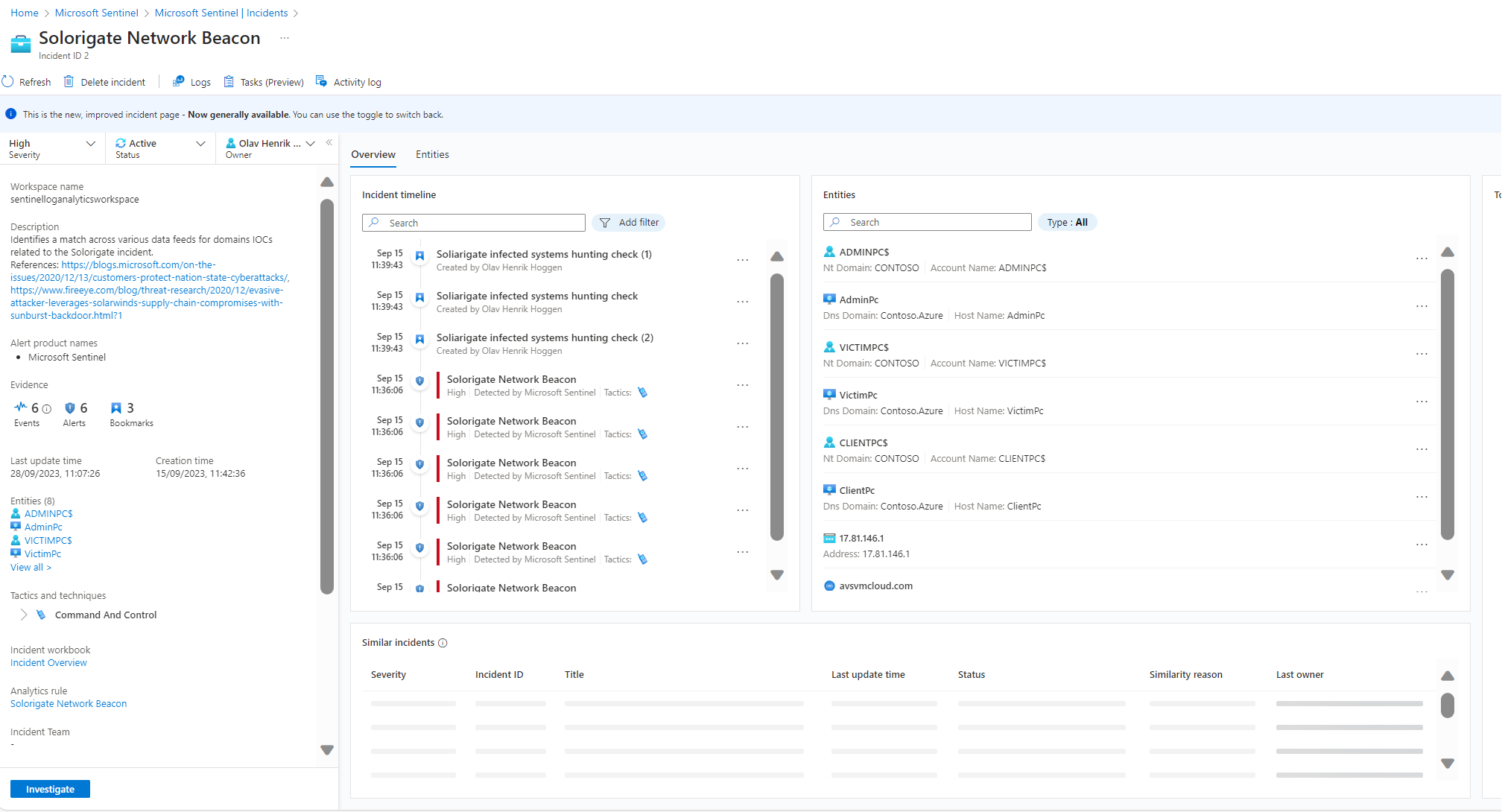Click the Investigate button
1502x812 pixels.
coord(50,789)
